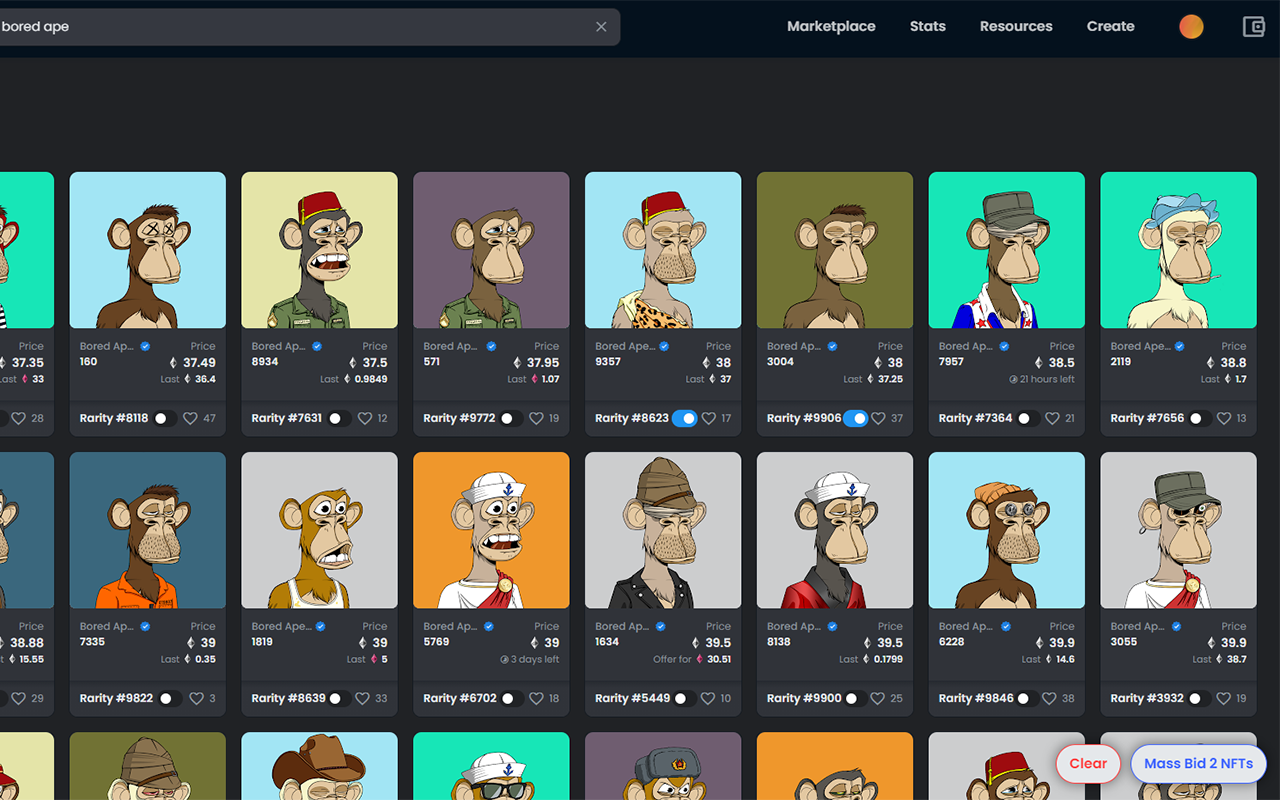The width and height of the screenshot is (1280, 800).
Task: Like ape 8934 with heart icon
Action: pyautogui.click(x=365, y=418)
